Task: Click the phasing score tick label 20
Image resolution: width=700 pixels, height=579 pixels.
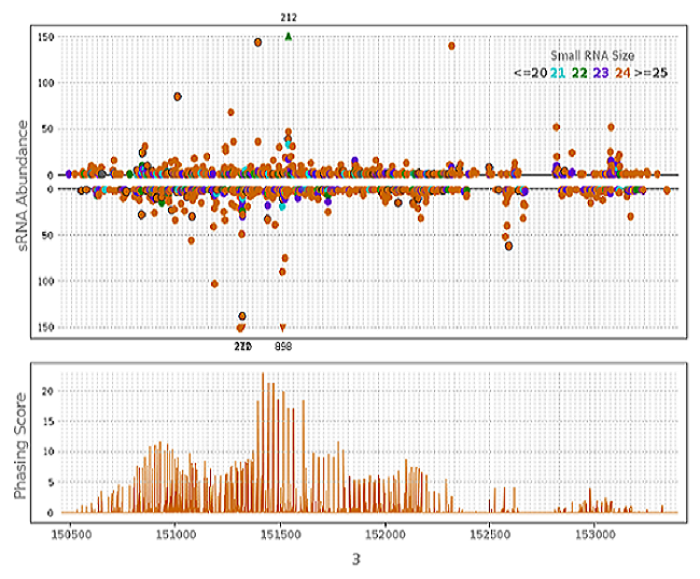Action: point(47,391)
